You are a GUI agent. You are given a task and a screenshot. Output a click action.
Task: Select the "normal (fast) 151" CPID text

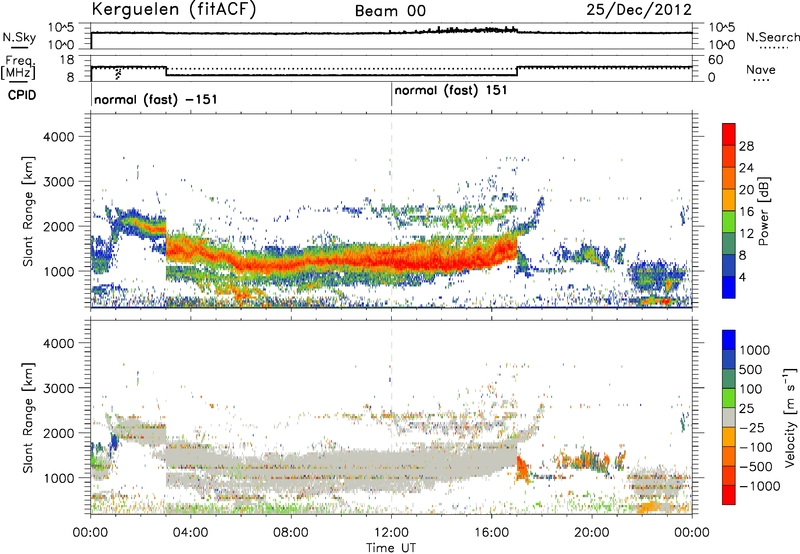coord(451,90)
